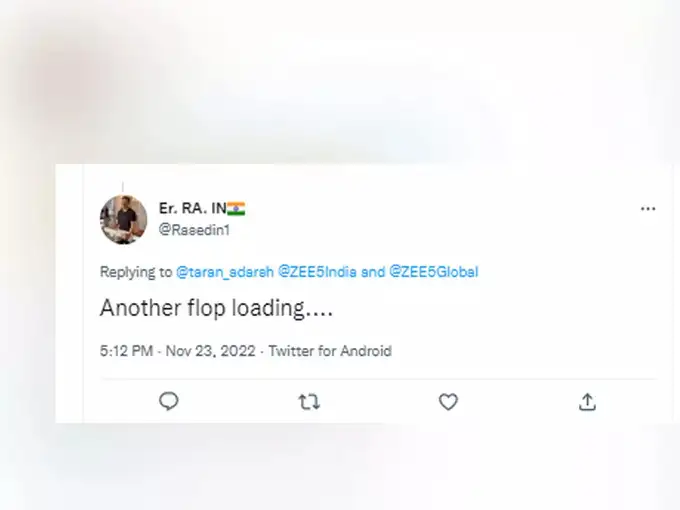Click the word 'and' between mentions
The image size is (680, 510).
tap(372, 271)
